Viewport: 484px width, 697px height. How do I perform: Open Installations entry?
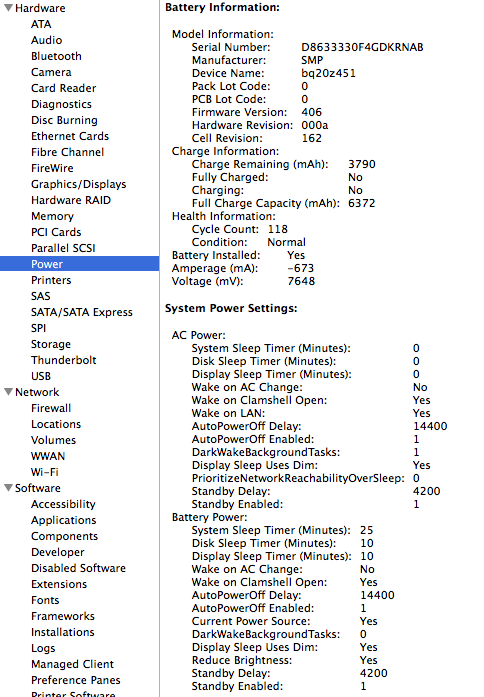(63, 632)
